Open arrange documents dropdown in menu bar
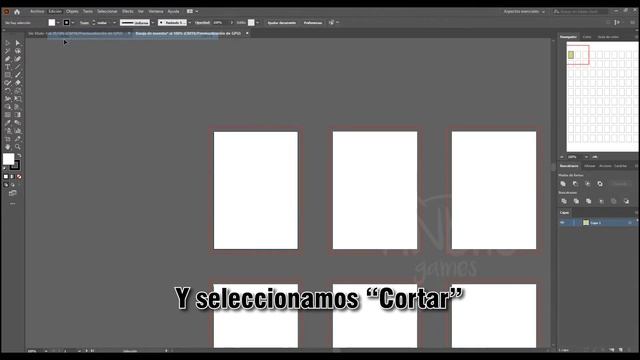 coord(192,11)
